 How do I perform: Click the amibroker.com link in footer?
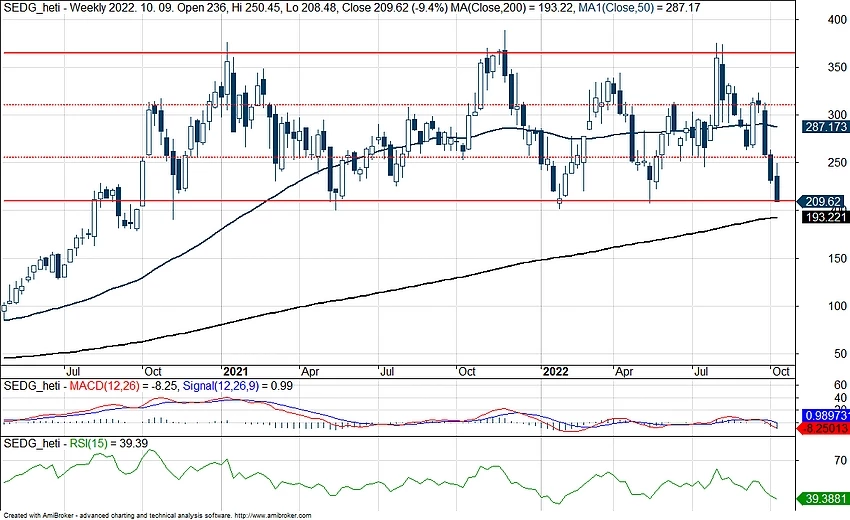(x=273, y=516)
